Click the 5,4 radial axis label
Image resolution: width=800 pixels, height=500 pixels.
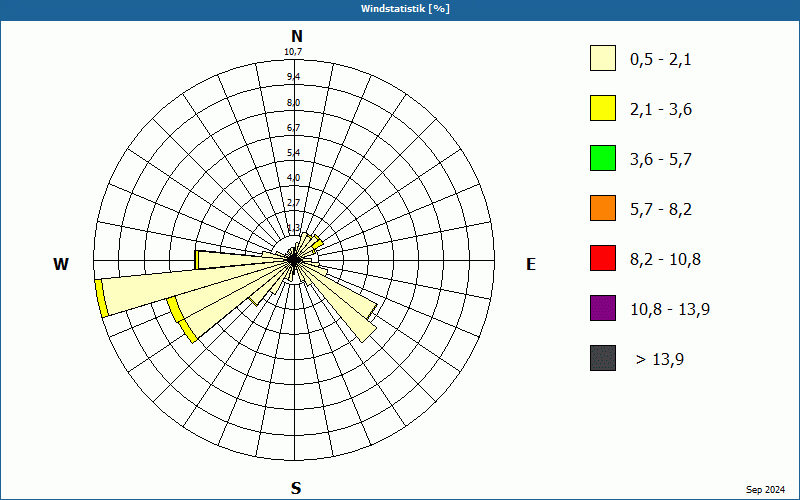tap(293, 153)
